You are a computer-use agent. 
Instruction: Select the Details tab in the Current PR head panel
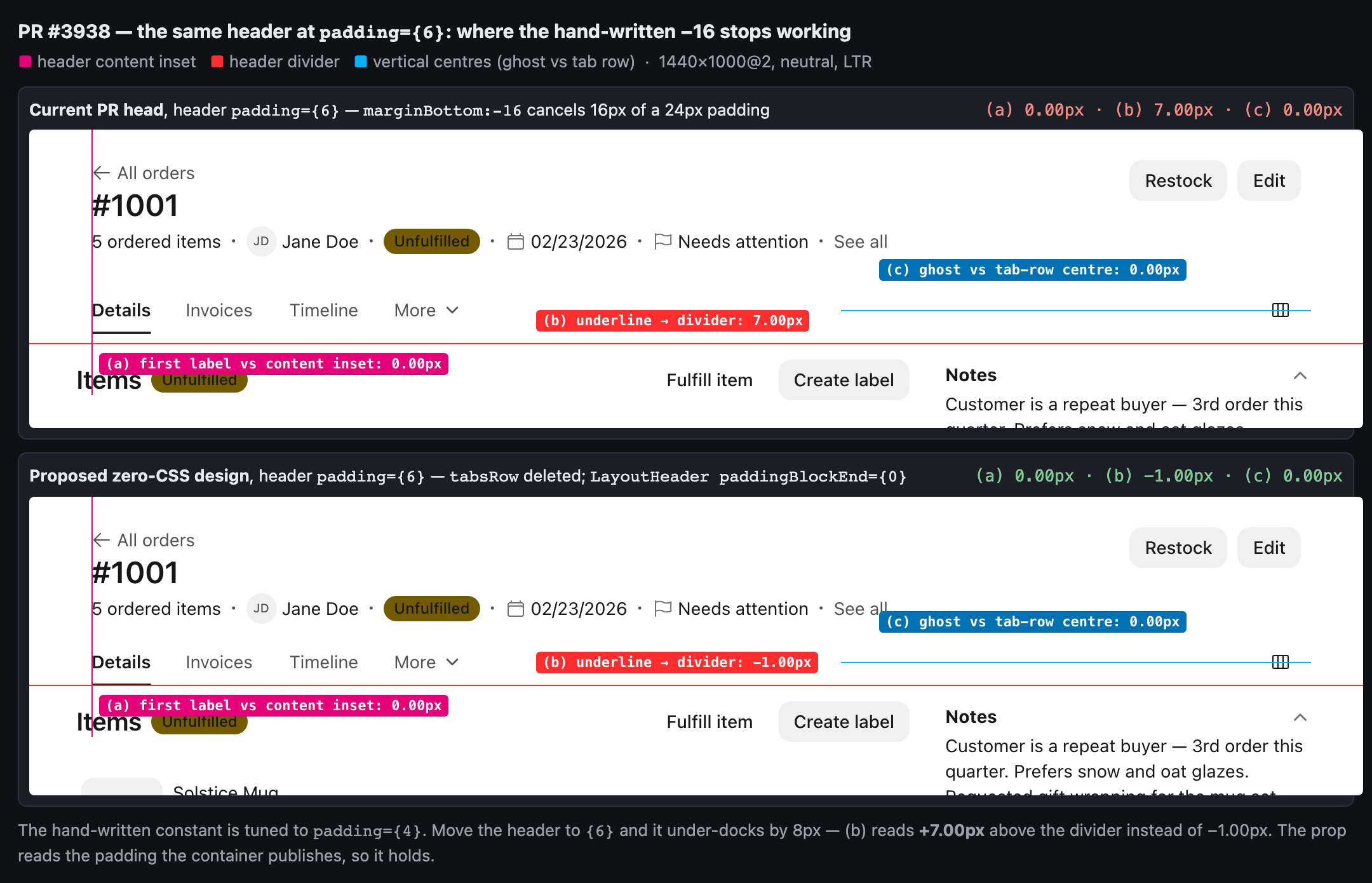pyautogui.click(x=121, y=311)
